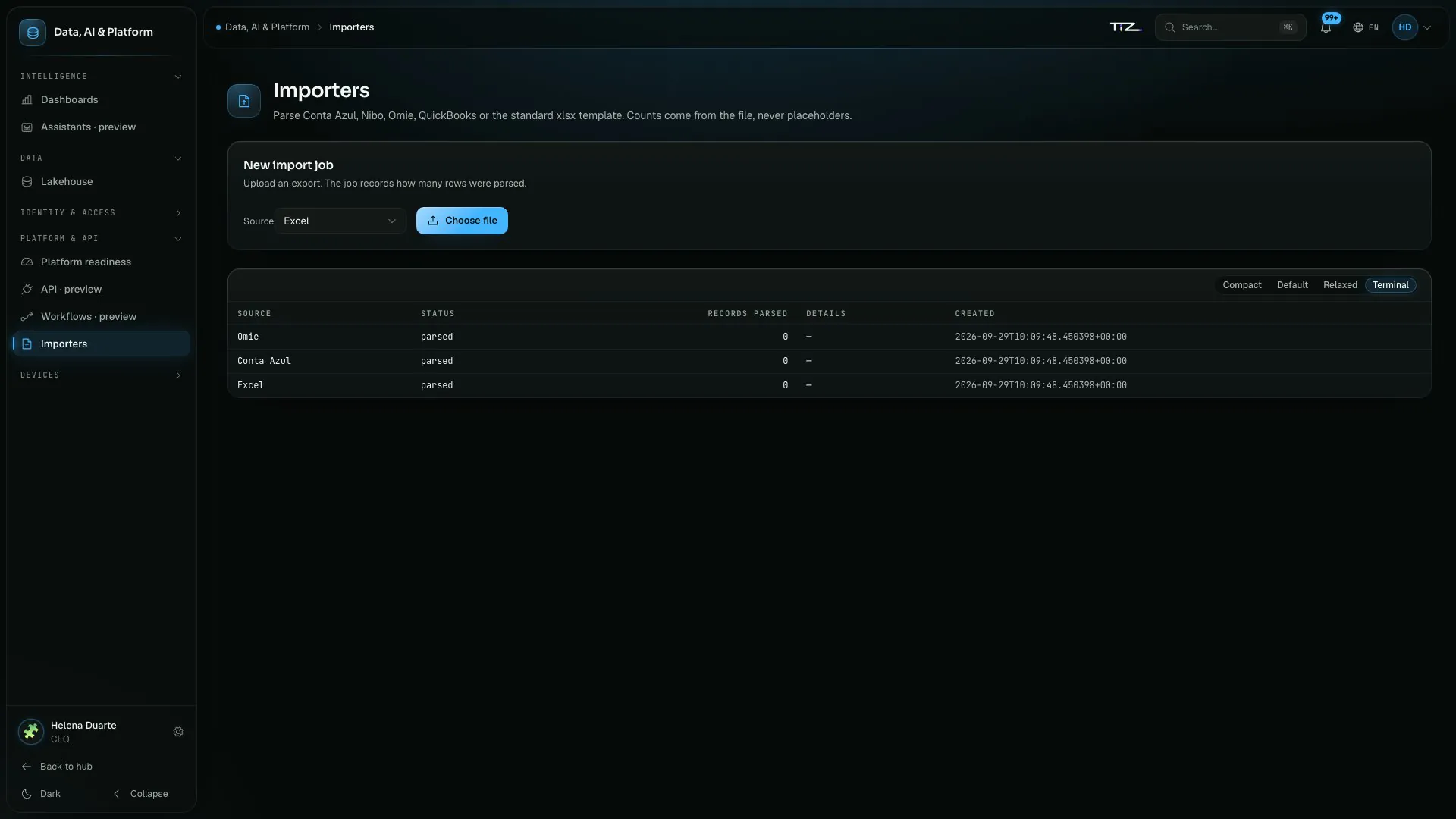The height and width of the screenshot is (819, 1456).
Task: Go to Platform readiness
Action: [x=101, y=262]
